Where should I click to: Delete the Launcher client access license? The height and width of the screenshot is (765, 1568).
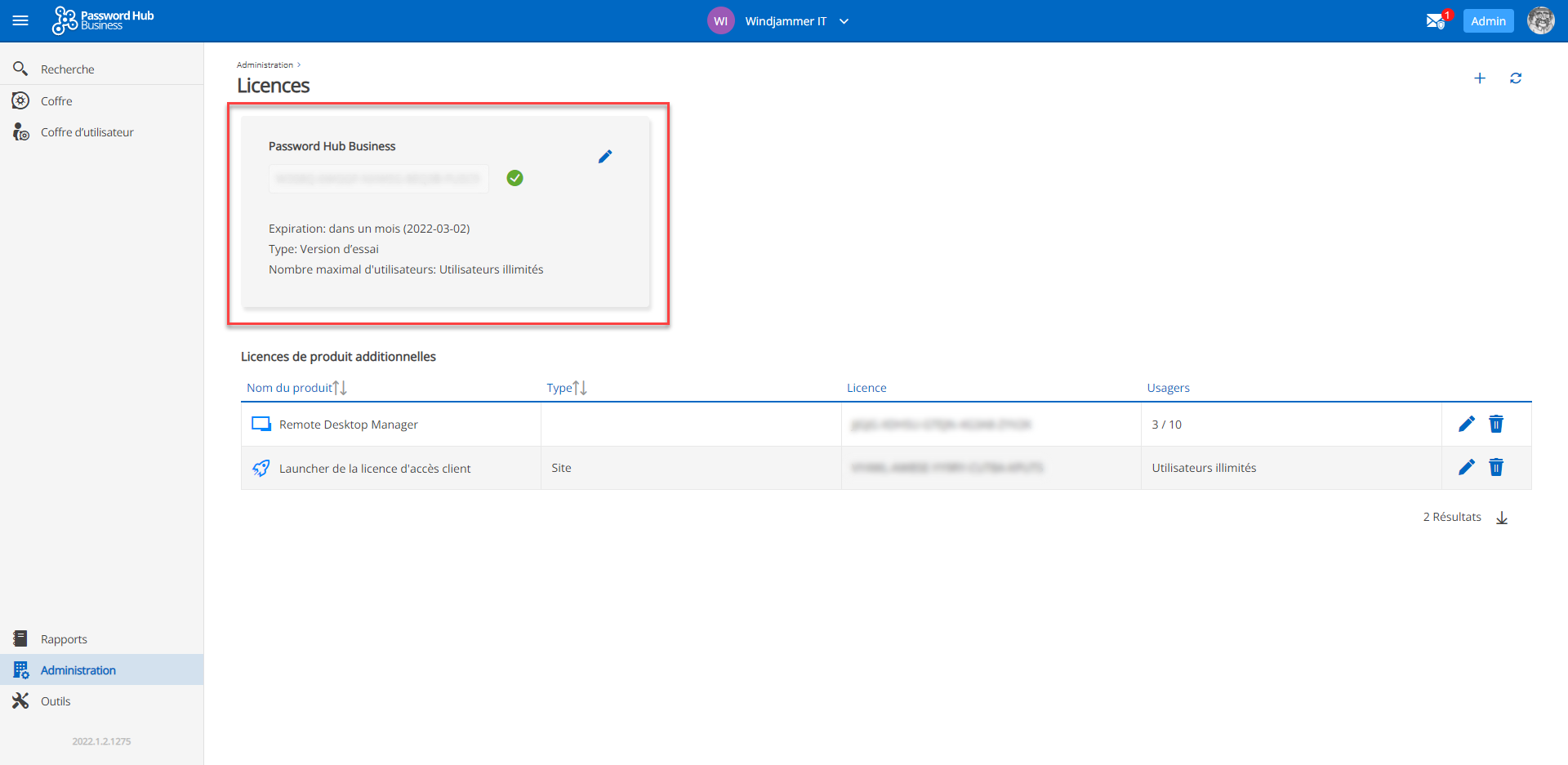coord(1495,467)
